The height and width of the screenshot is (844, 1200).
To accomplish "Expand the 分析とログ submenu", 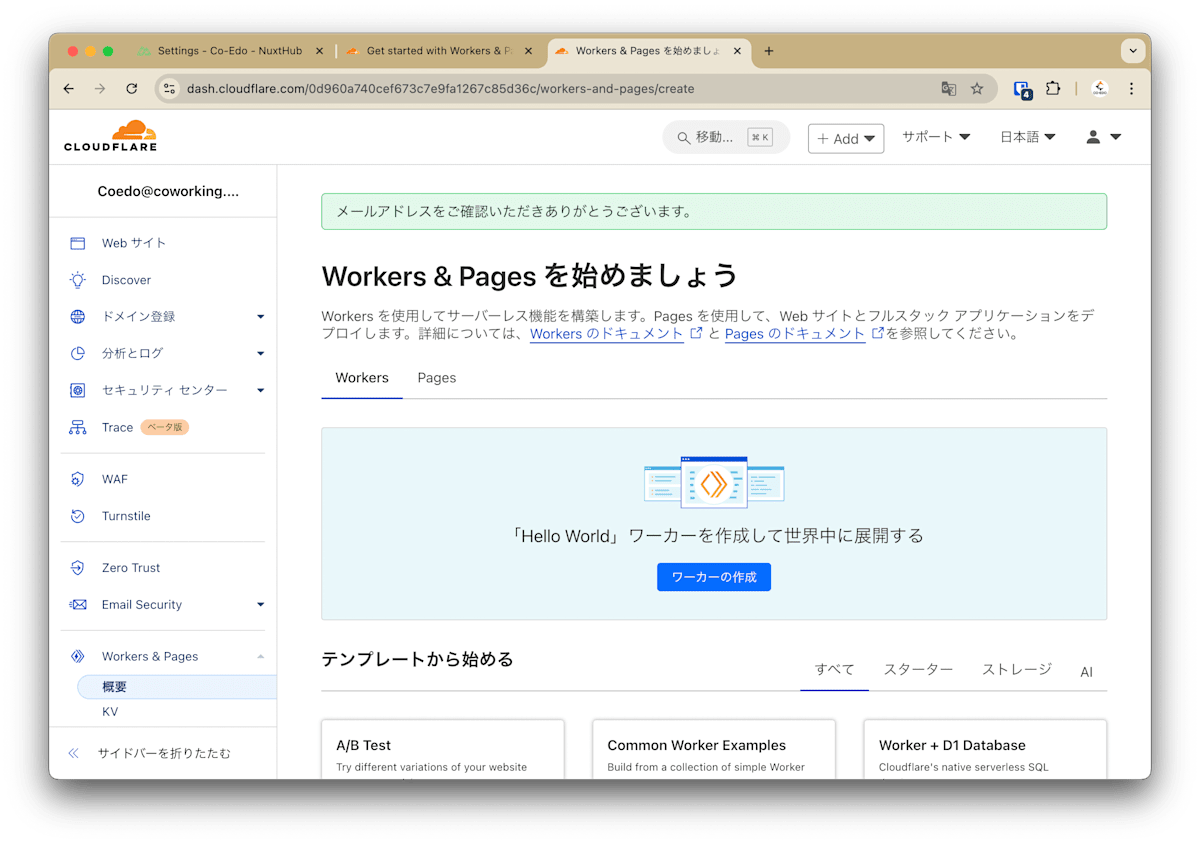I will (x=260, y=353).
